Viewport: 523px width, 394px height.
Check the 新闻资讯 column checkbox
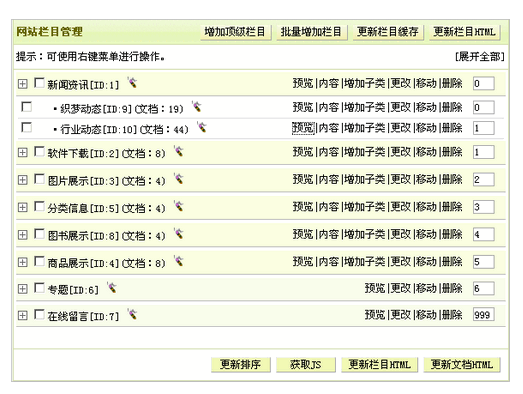pos(39,83)
